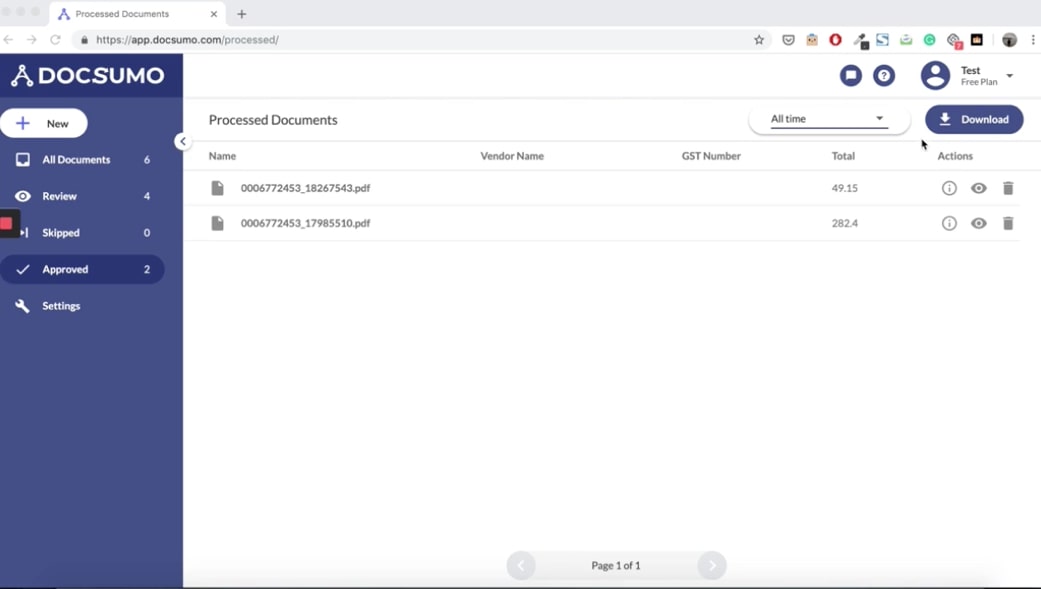Expand the Test Free Plan account dropdown
Viewport: 1041px width, 589px height.
(1009, 75)
